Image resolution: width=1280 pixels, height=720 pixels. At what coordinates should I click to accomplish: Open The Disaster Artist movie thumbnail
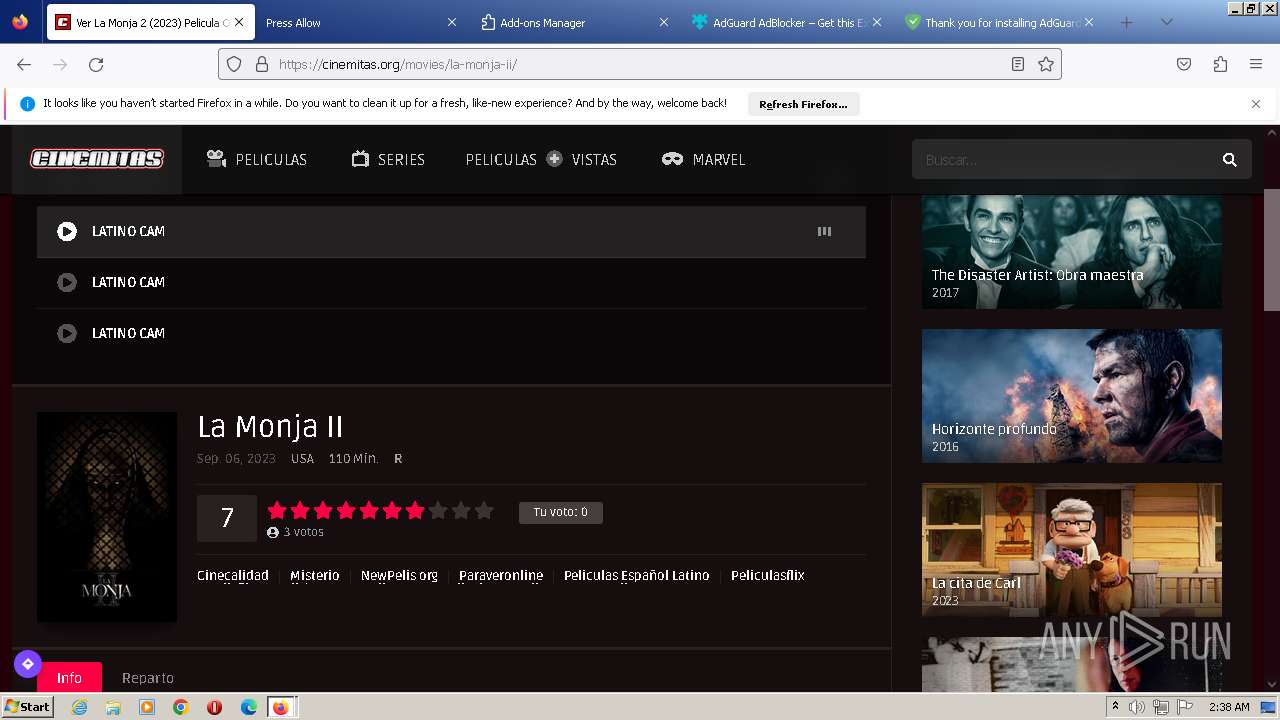click(x=1071, y=252)
